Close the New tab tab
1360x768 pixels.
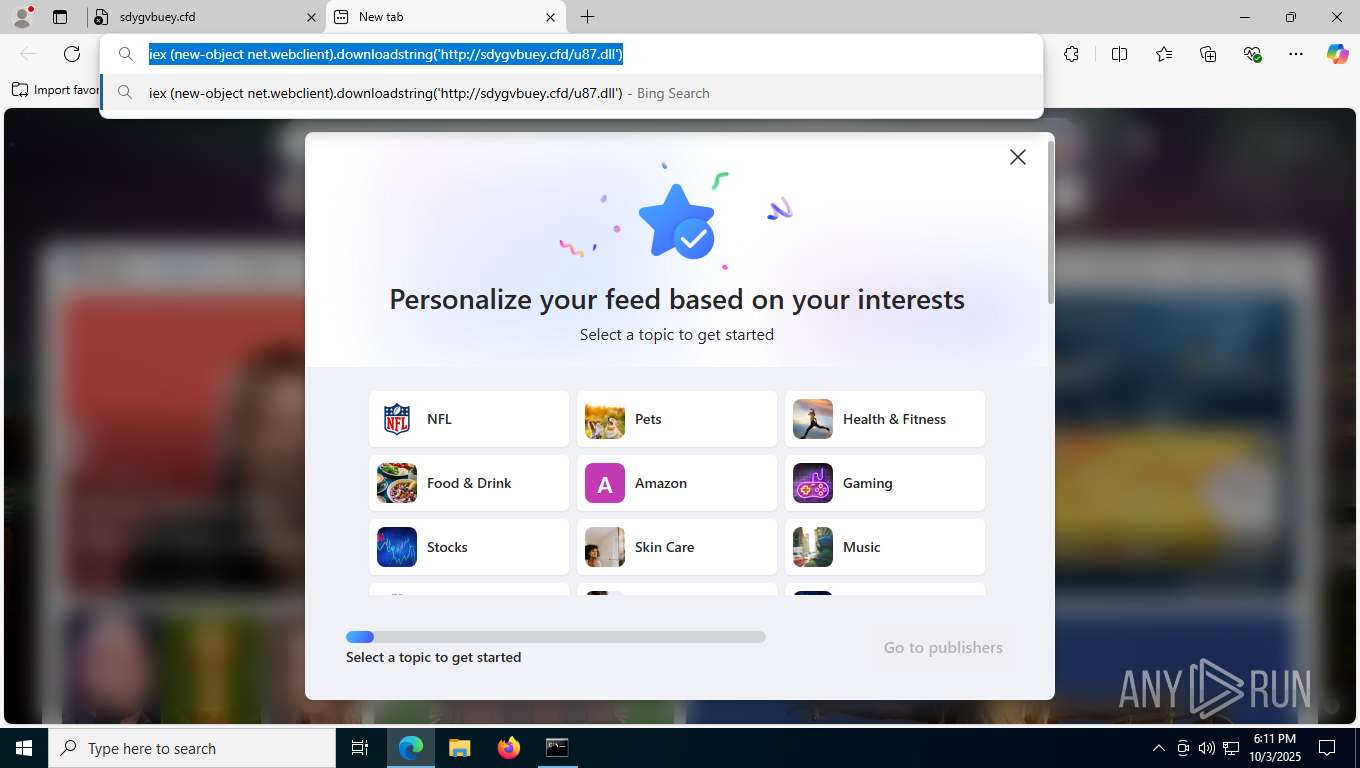coord(550,17)
